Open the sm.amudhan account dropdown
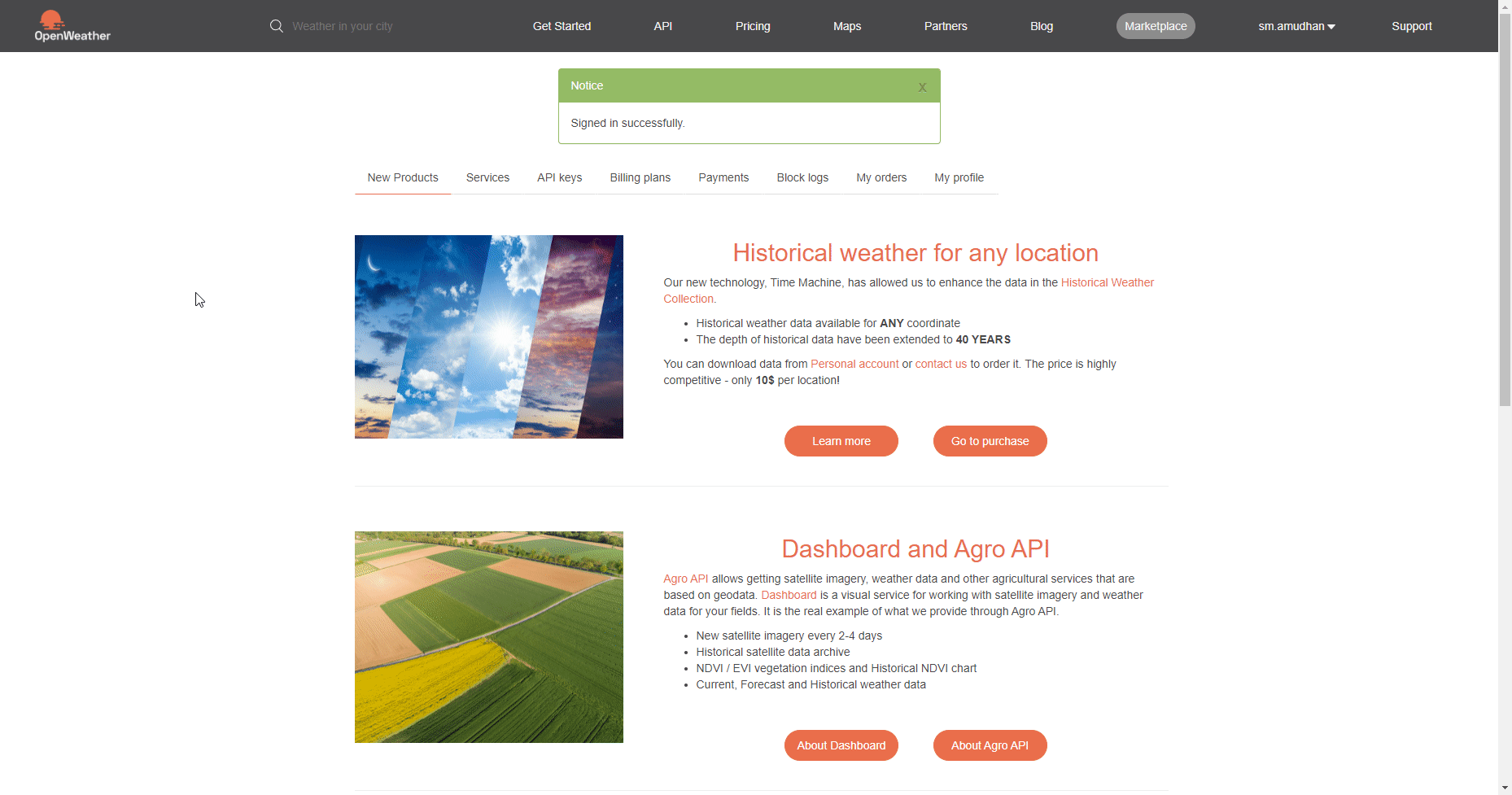The width and height of the screenshot is (1512, 795). point(1296,25)
